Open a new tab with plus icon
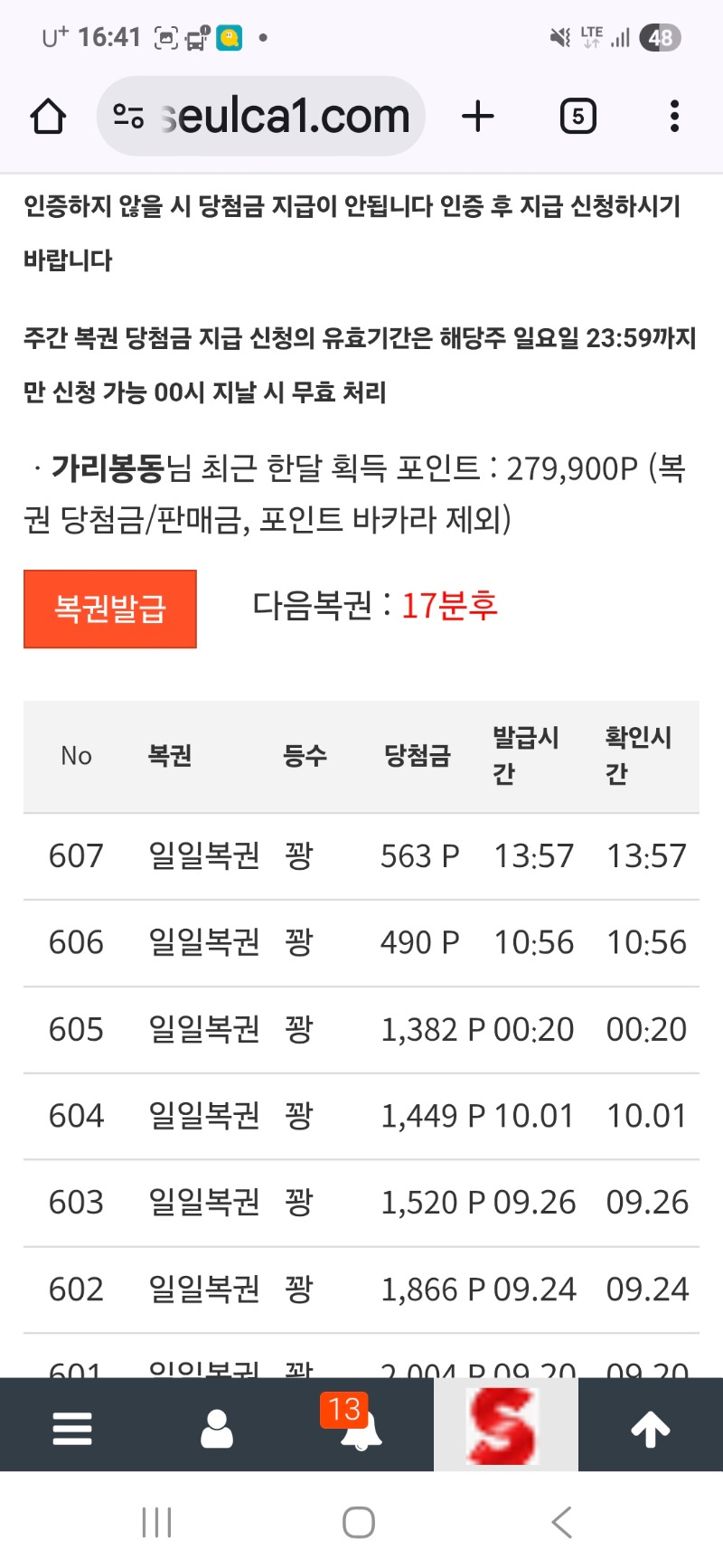723x1568 pixels. coord(478,117)
